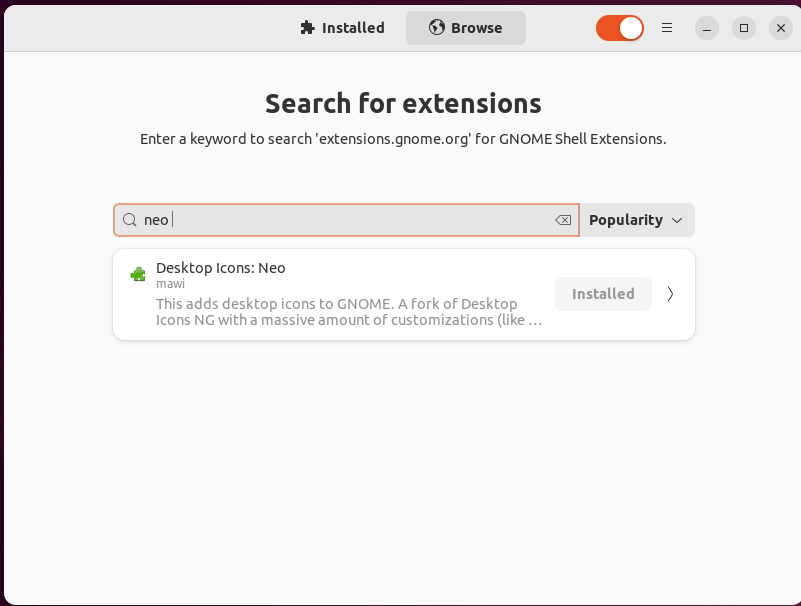The image size is (801, 606).
Task: Click the Desktop Icons: Neo title
Action: tap(221, 268)
